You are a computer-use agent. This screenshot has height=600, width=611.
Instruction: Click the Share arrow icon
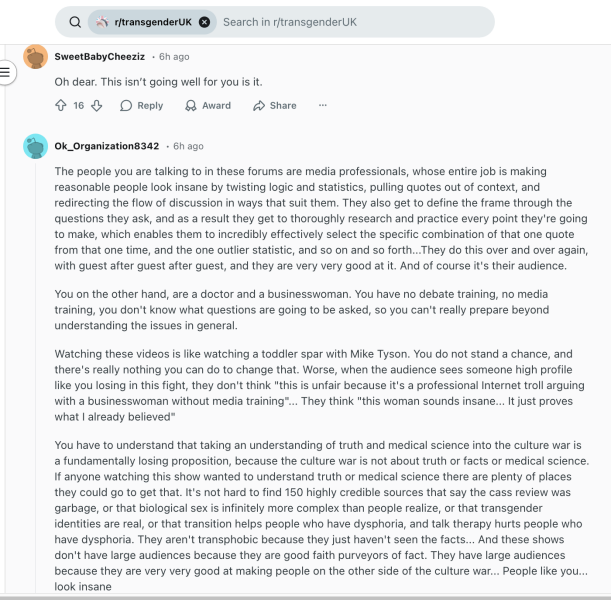[x=259, y=105]
